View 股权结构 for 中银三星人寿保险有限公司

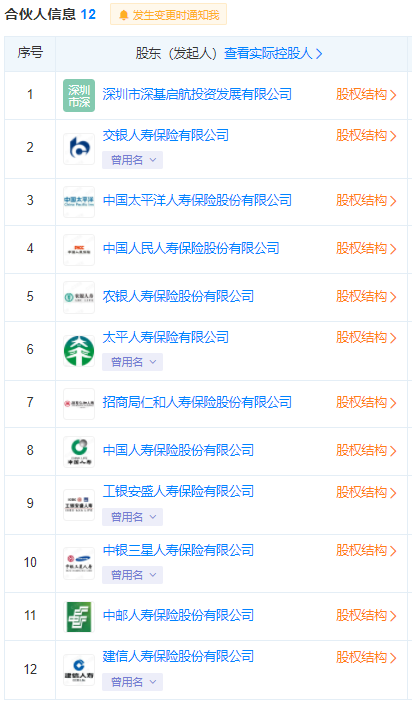coord(366,551)
